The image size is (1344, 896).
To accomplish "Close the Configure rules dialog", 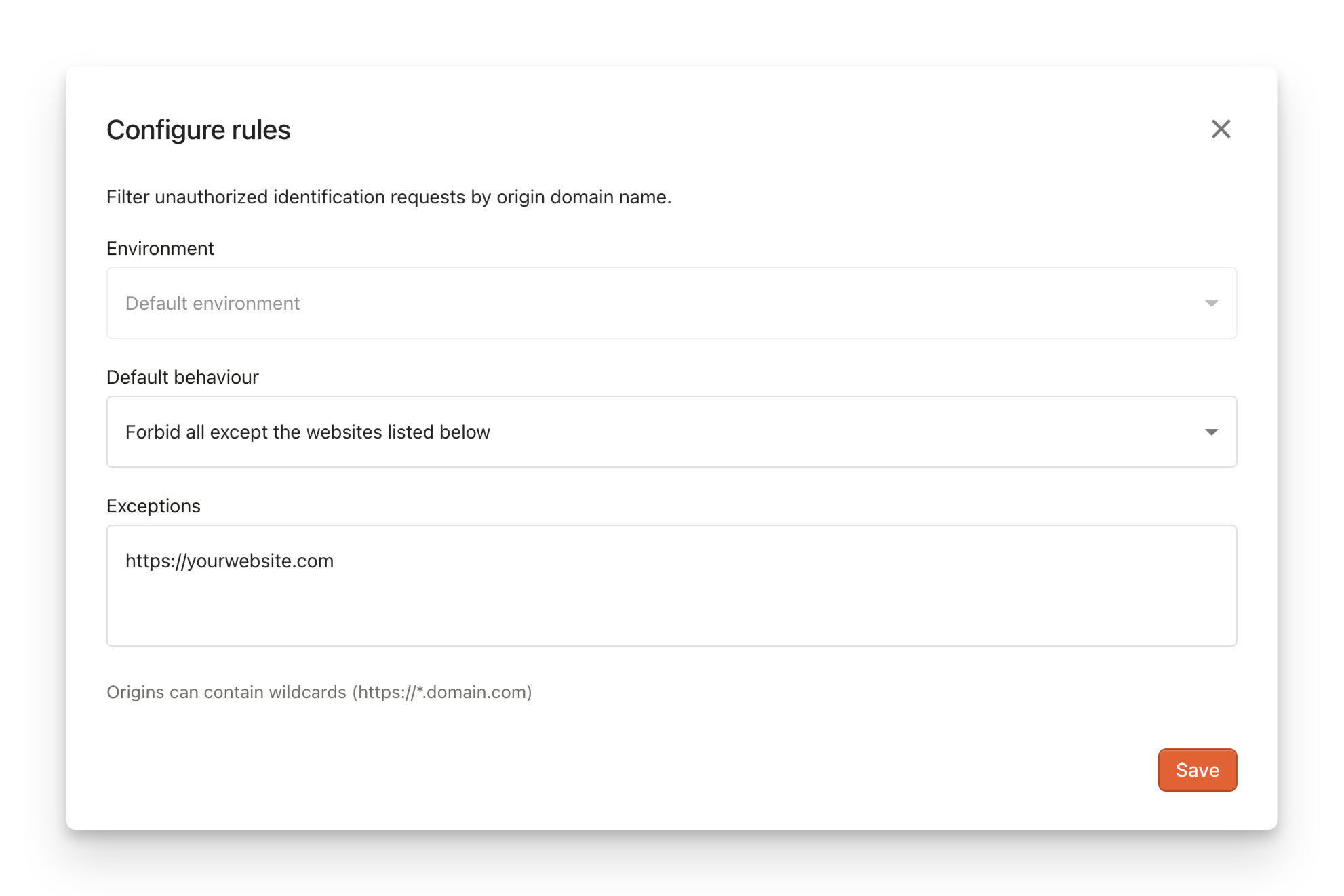I will 1221,129.
